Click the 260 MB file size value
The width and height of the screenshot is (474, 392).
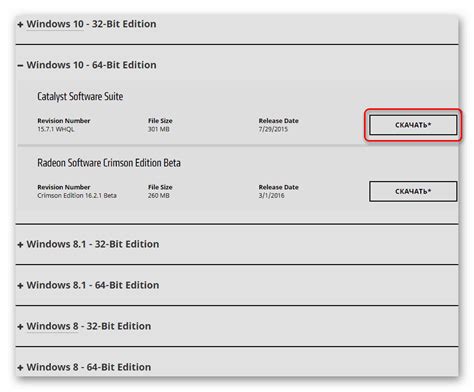pos(159,196)
